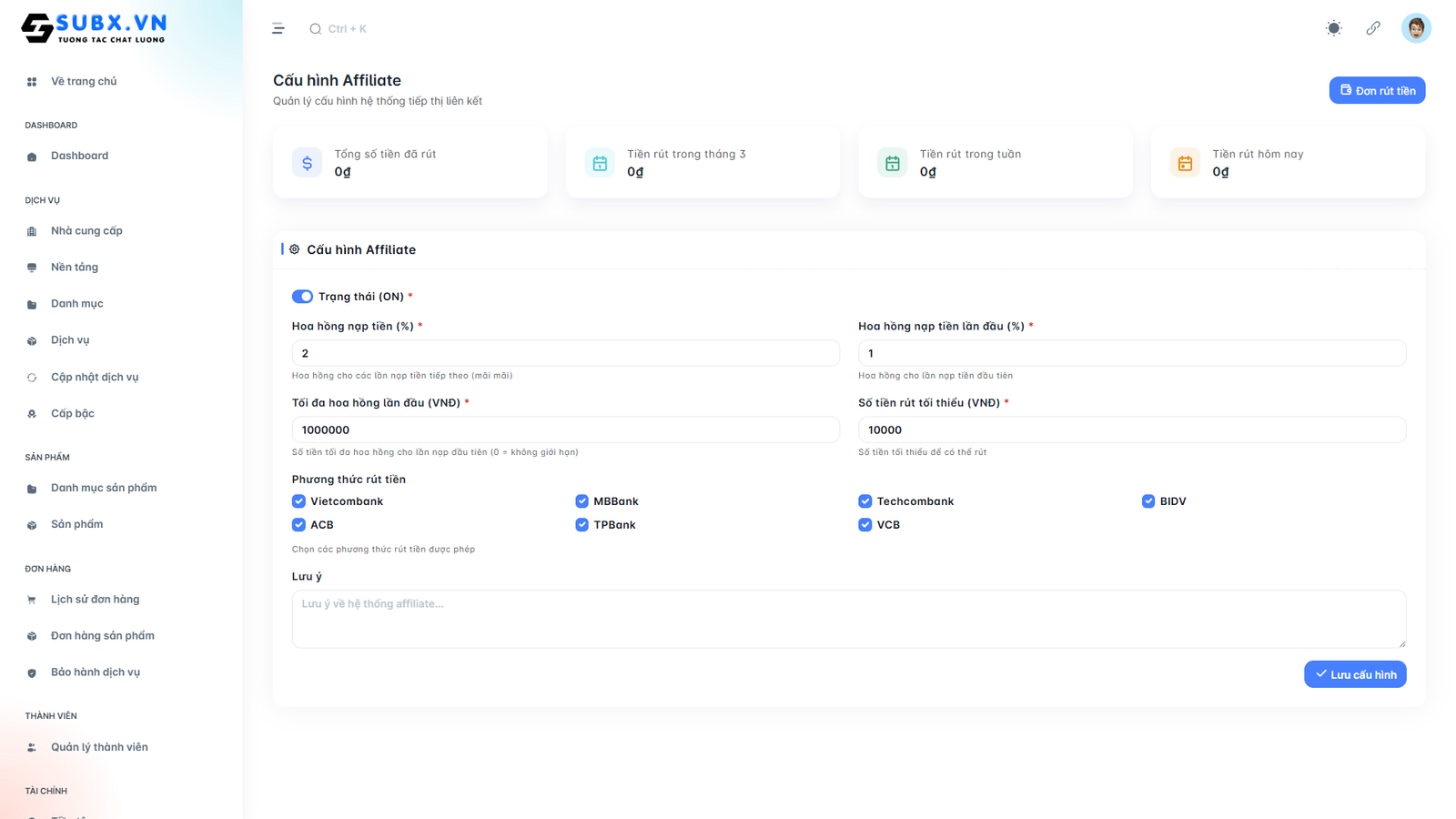This screenshot has height=819, width=1456.
Task: Open Nhà cung cấp in sidebar
Action: (x=86, y=231)
